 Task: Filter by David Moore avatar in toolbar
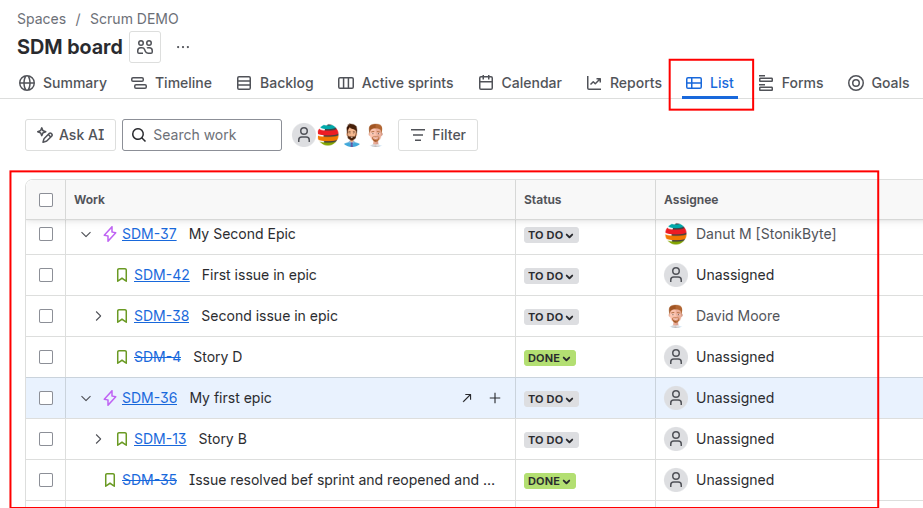[x=376, y=135]
